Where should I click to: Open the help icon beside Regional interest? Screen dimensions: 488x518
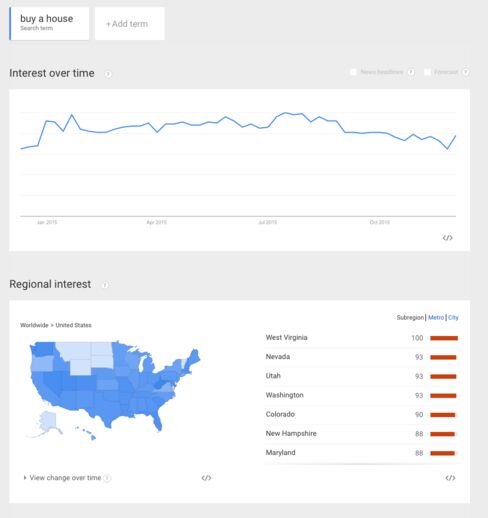coord(105,285)
